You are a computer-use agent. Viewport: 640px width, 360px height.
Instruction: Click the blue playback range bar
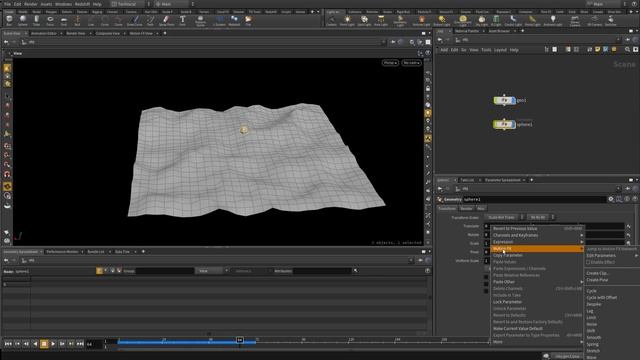(187, 342)
